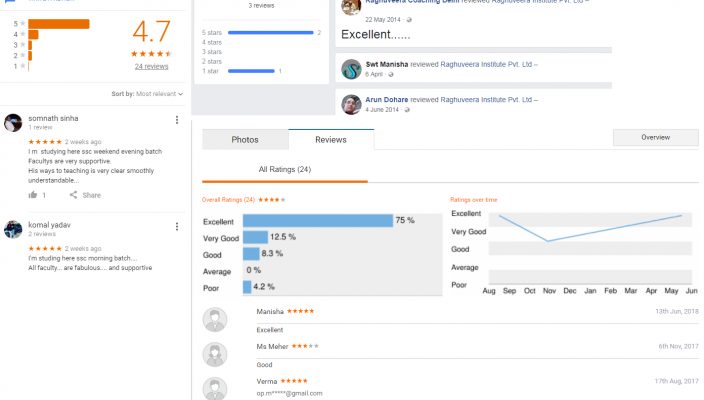Click the Nov label on ratings chart axis

click(x=549, y=291)
